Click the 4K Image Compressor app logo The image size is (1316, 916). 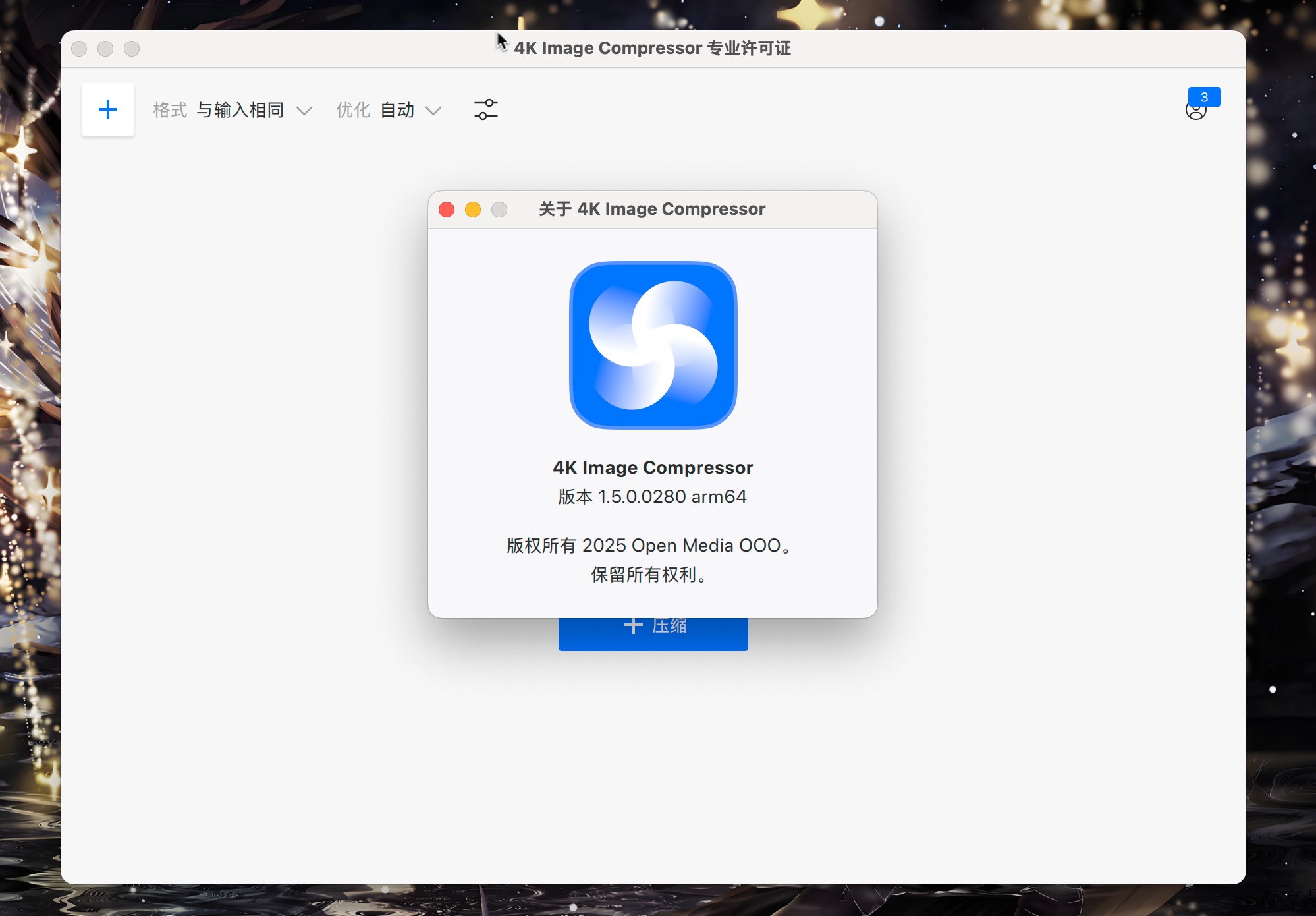pos(653,345)
